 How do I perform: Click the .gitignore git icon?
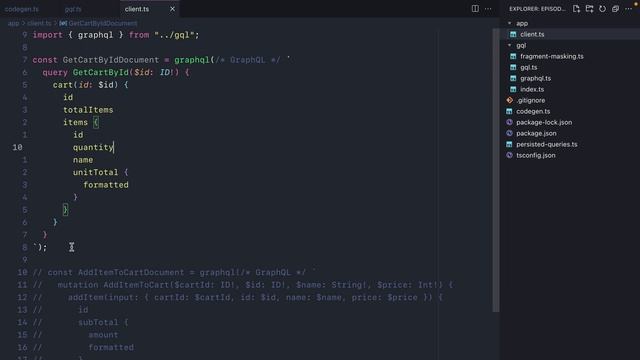[x=509, y=100]
